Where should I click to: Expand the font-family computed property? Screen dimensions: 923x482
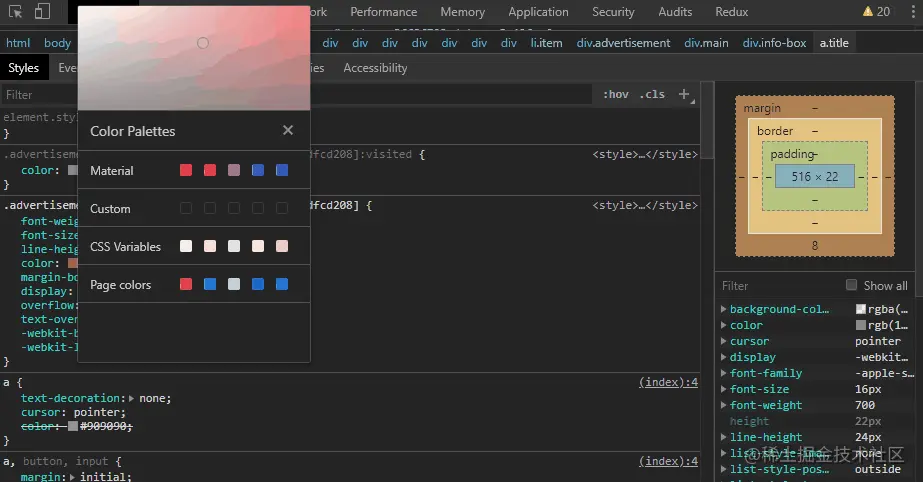click(x=723, y=373)
